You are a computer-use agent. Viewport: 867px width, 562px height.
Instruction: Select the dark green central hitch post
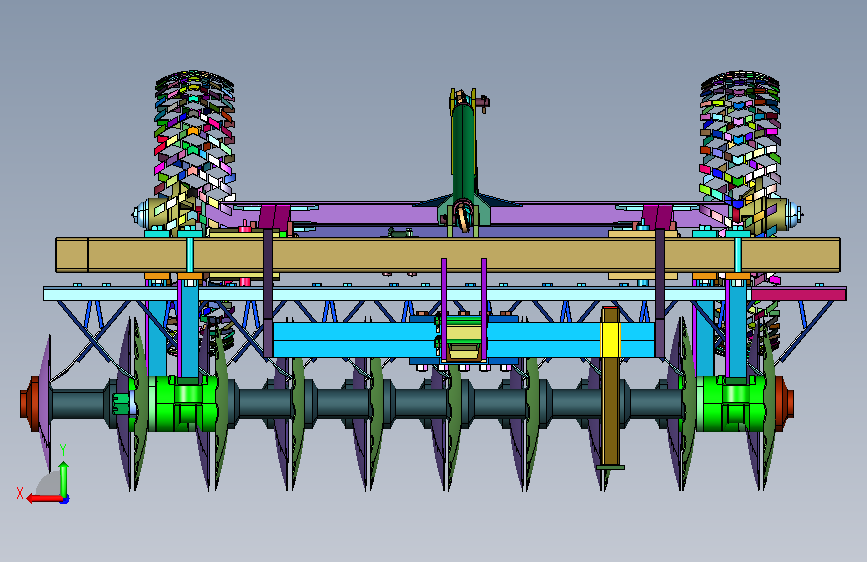click(x=463, y=152)
